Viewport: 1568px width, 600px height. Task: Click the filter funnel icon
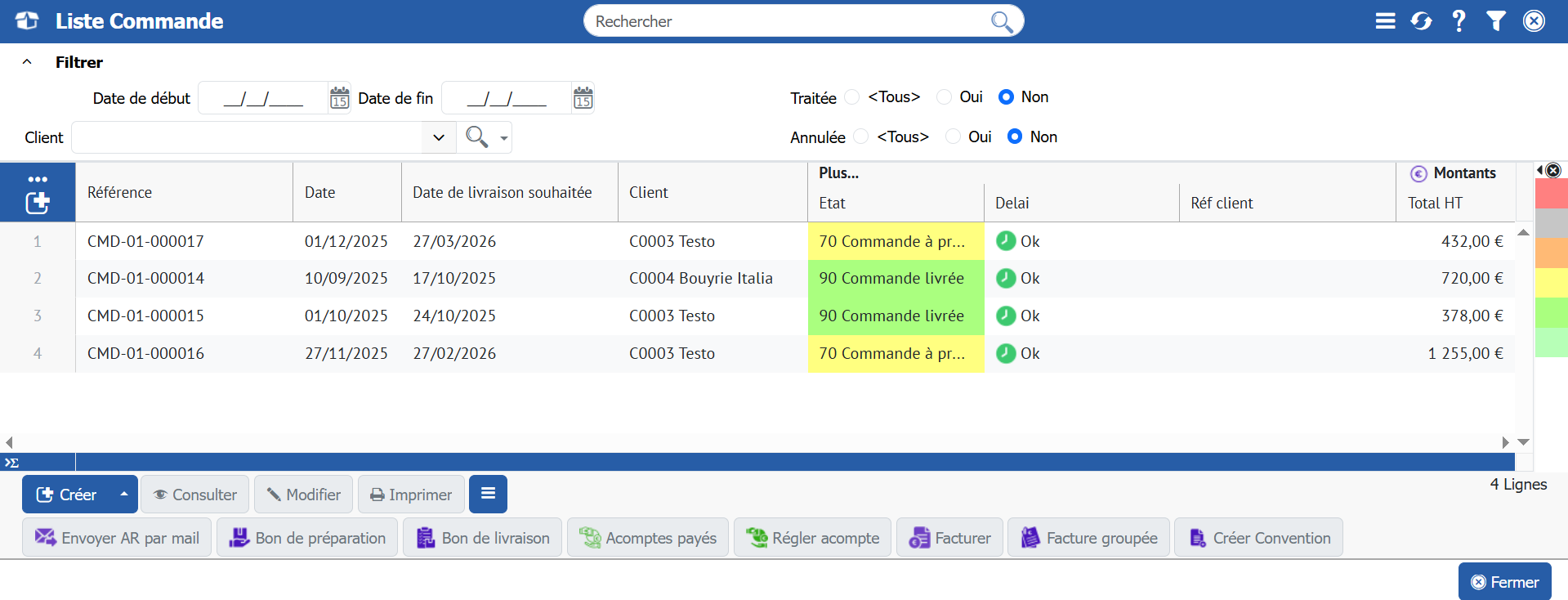1496,21
